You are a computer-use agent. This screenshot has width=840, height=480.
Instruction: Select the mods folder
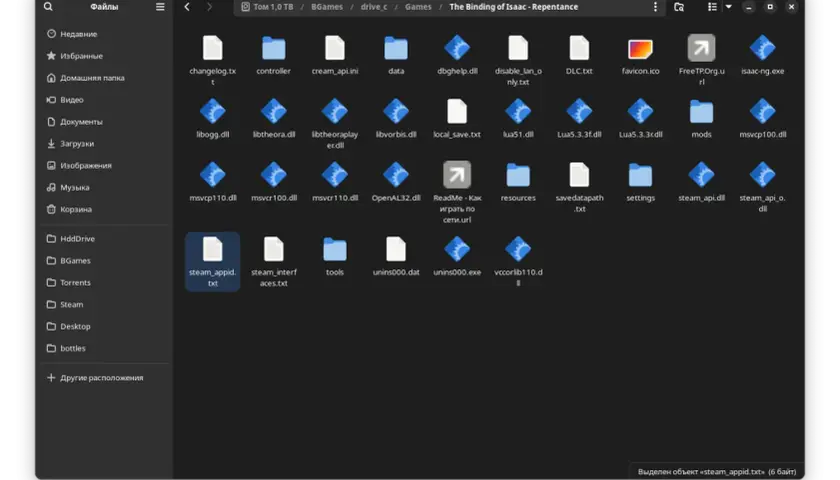(x=701, y=118)
